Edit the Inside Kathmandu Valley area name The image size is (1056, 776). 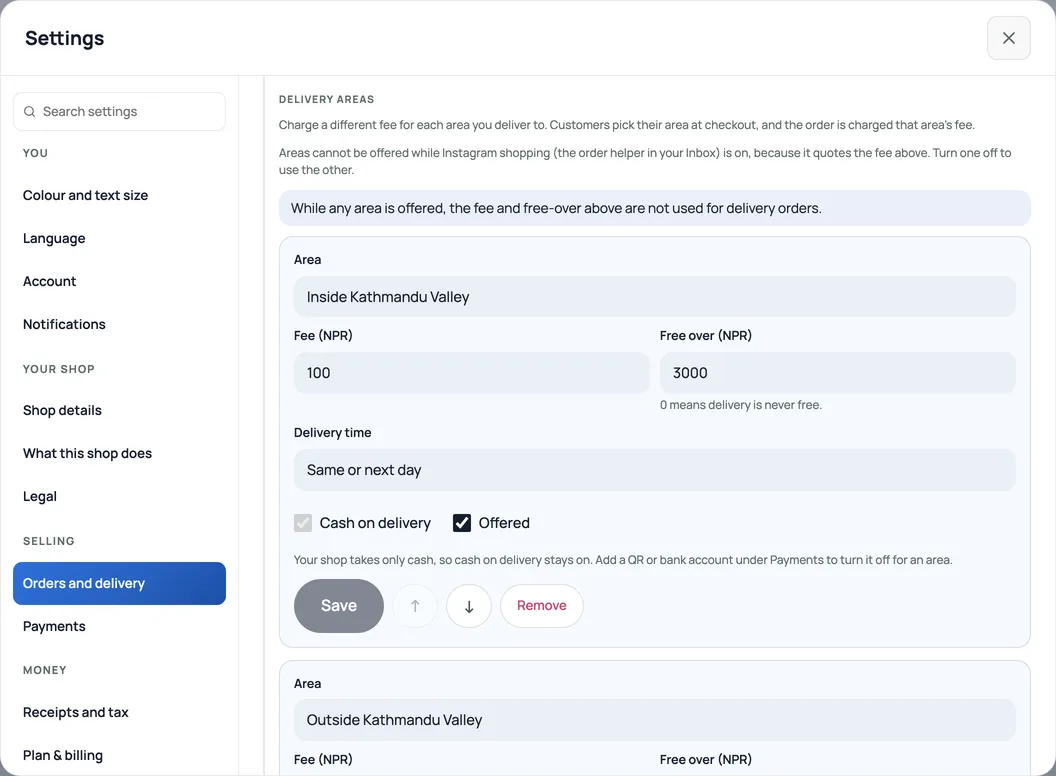point(655,297)
